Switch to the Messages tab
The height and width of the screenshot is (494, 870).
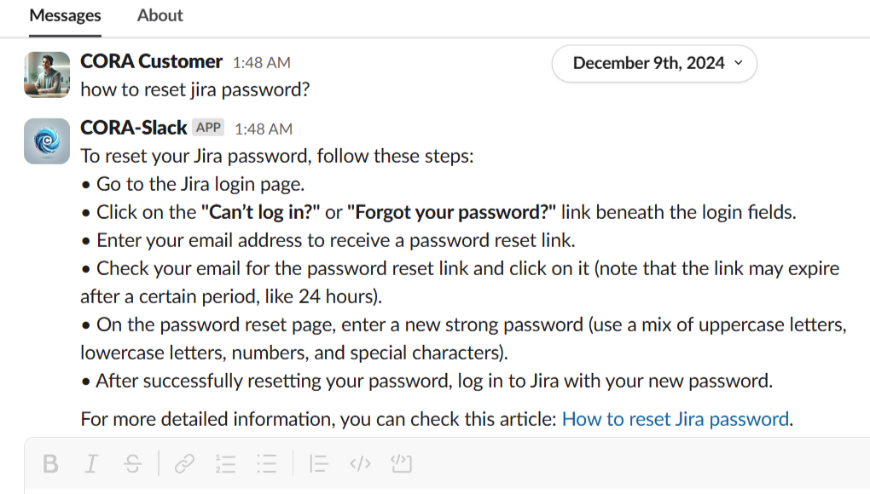click(65, 16)
